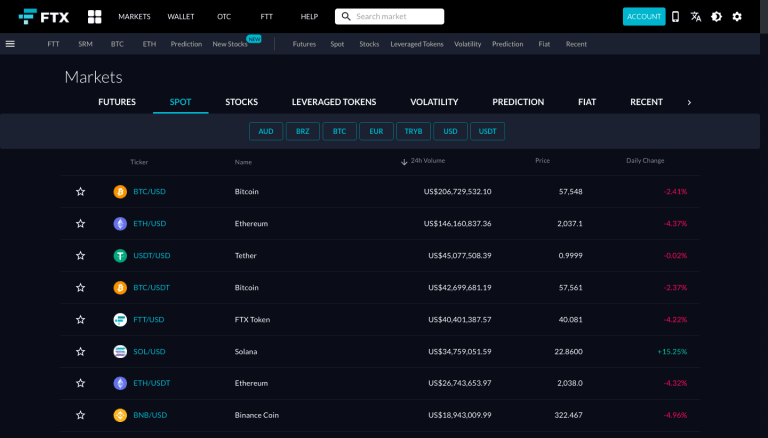Toggle dark/light theme contrast icon
768x438 pixels.
tap(716, 17)
